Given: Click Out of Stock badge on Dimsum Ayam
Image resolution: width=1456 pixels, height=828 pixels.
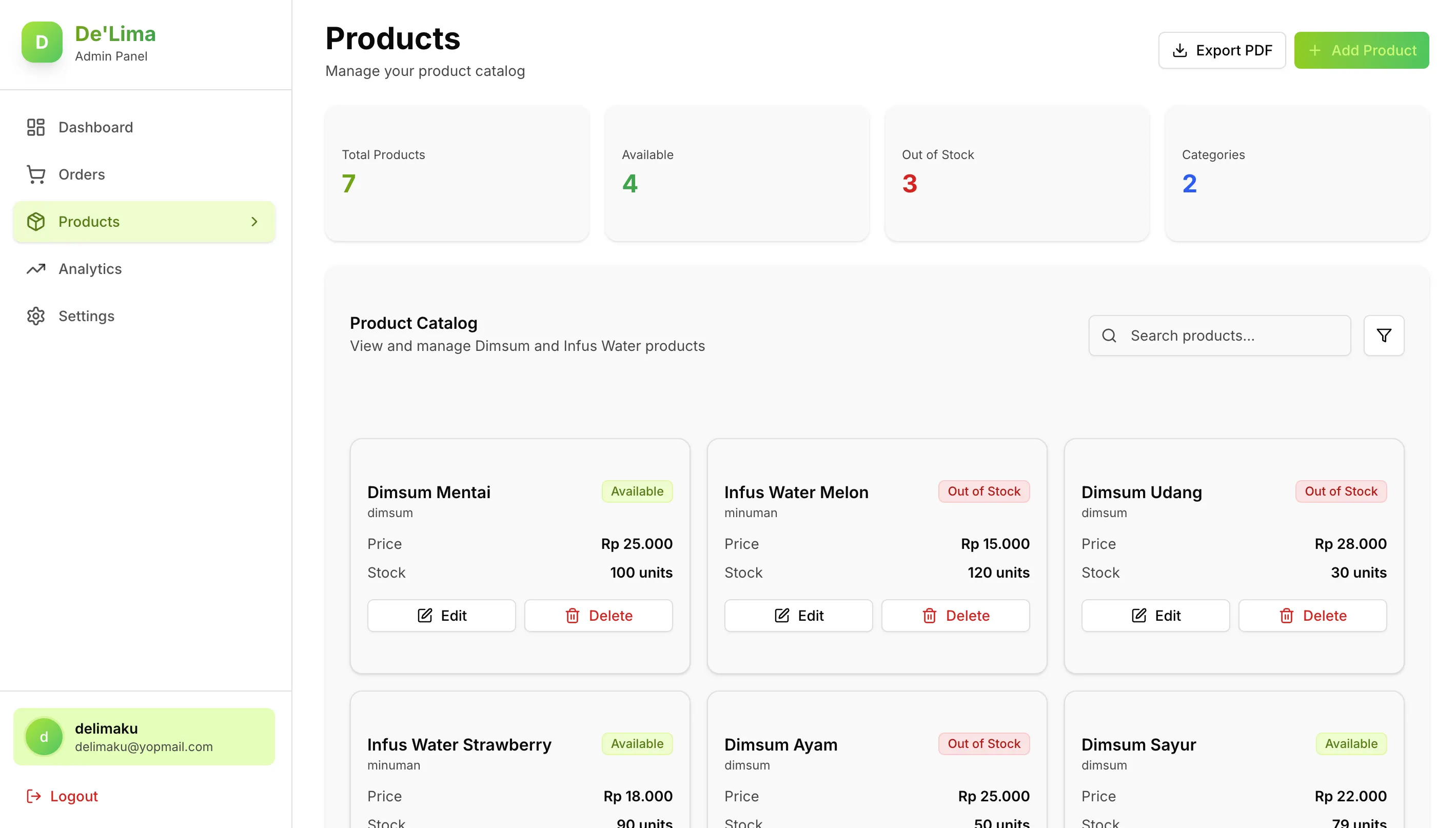Looking at the screenshot, I should pos(984,744).
